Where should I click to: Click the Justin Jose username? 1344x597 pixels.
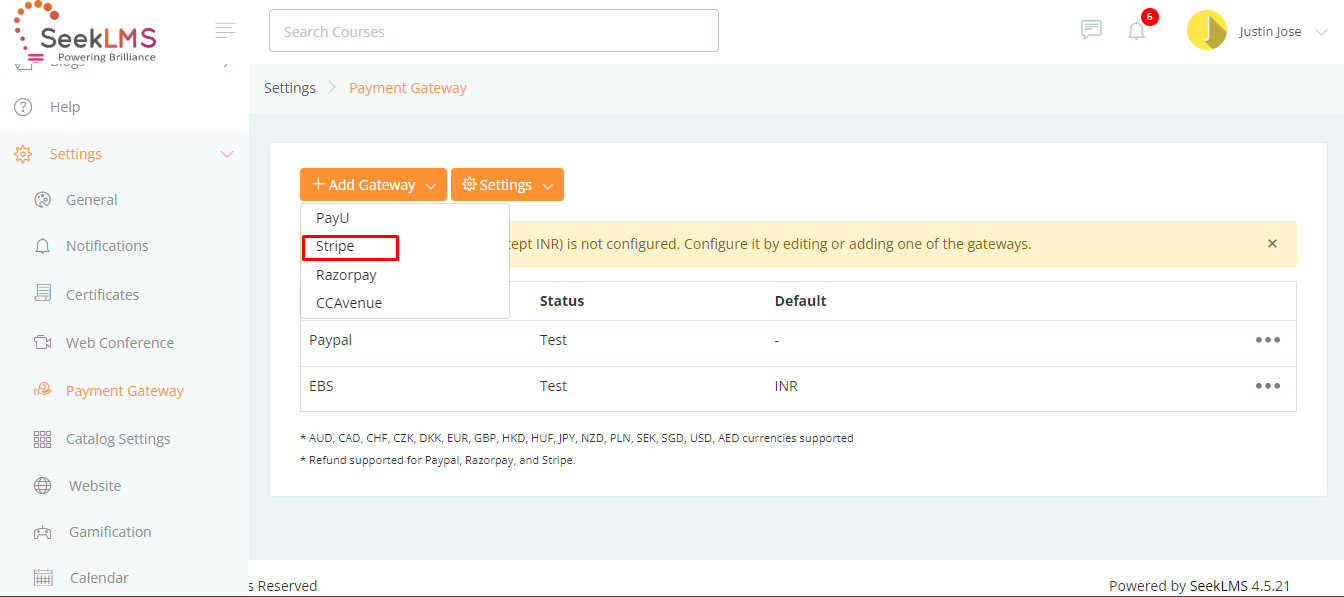click(1270, 32)
